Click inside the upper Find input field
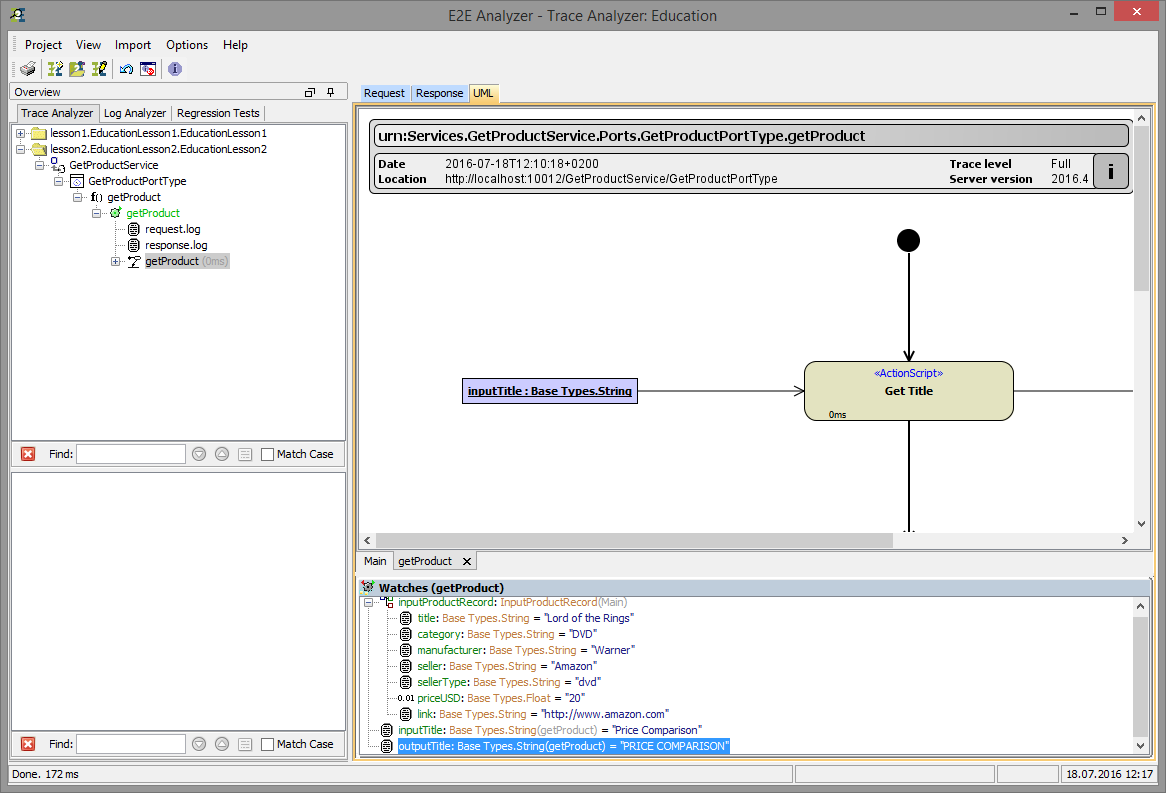This screenshot has width=1166, height=793. click(x=131, y=453)
